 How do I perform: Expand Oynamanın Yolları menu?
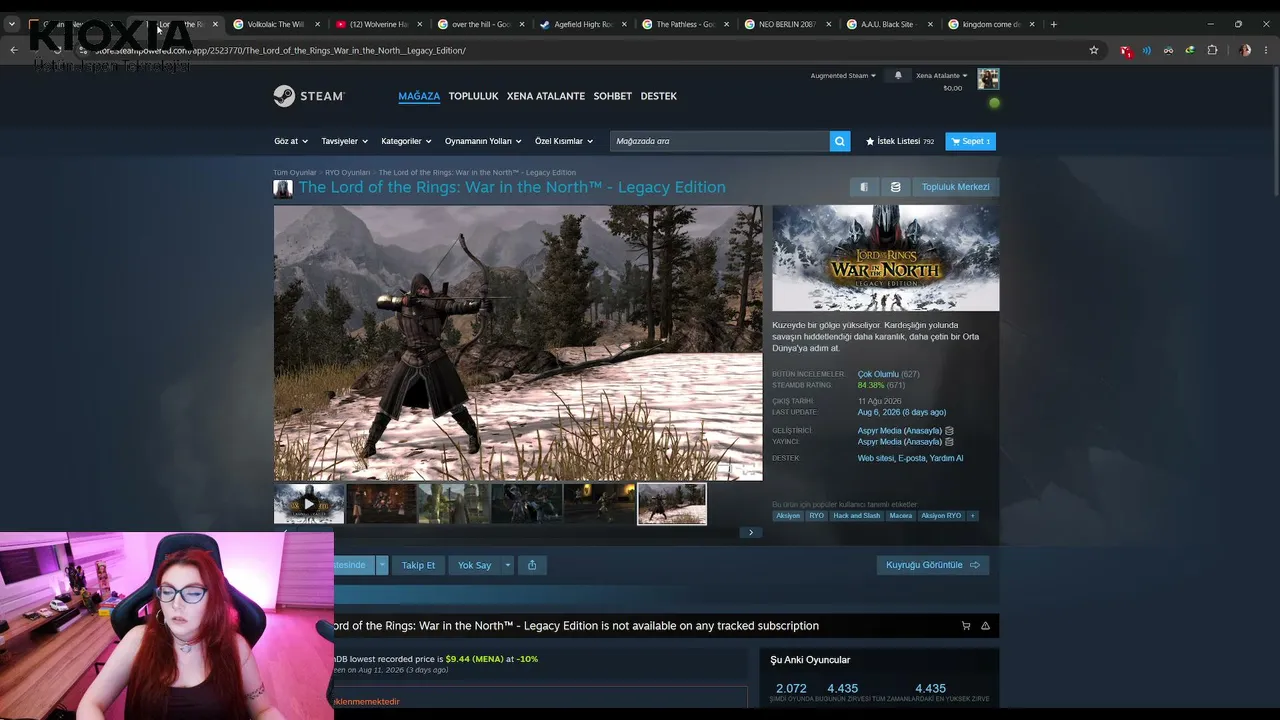(483, 141)
